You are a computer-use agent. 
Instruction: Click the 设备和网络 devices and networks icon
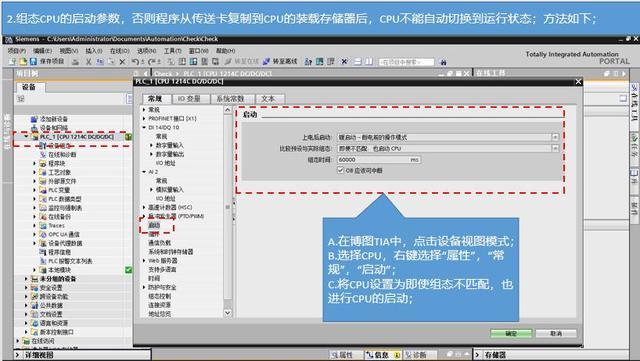pos(35,128)
